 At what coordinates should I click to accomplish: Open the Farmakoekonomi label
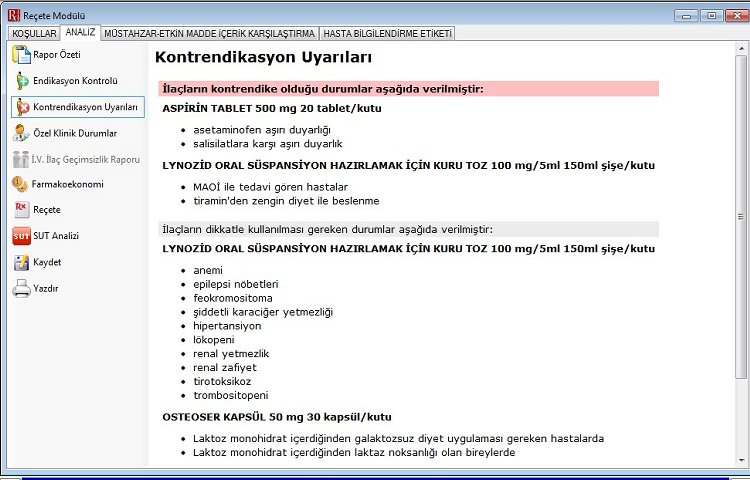67,184
